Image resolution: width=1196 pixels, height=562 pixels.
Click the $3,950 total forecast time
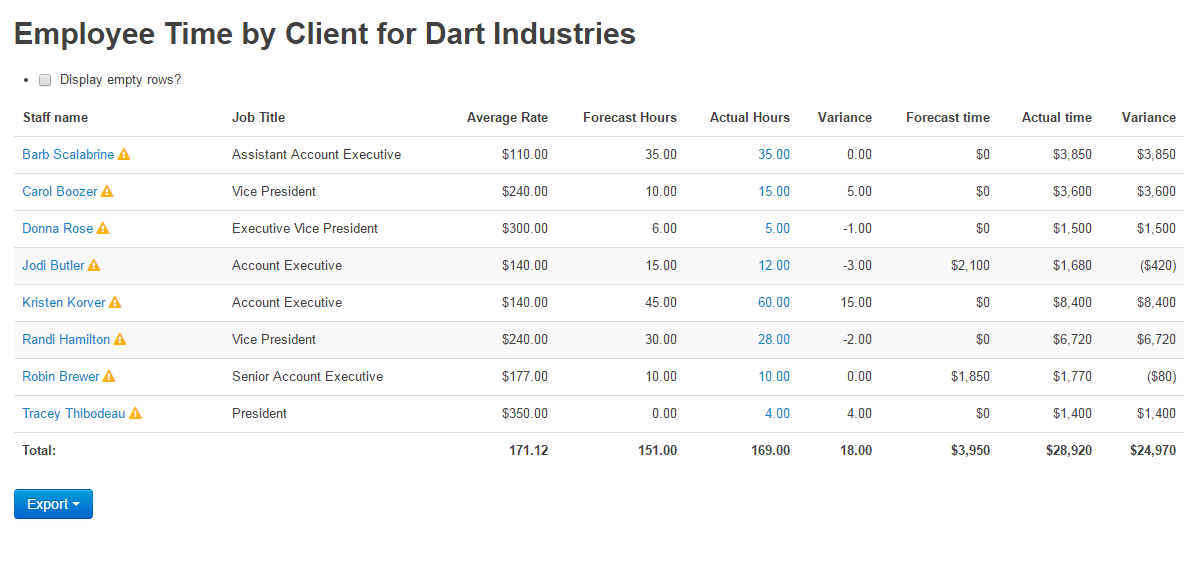(970, 450)
